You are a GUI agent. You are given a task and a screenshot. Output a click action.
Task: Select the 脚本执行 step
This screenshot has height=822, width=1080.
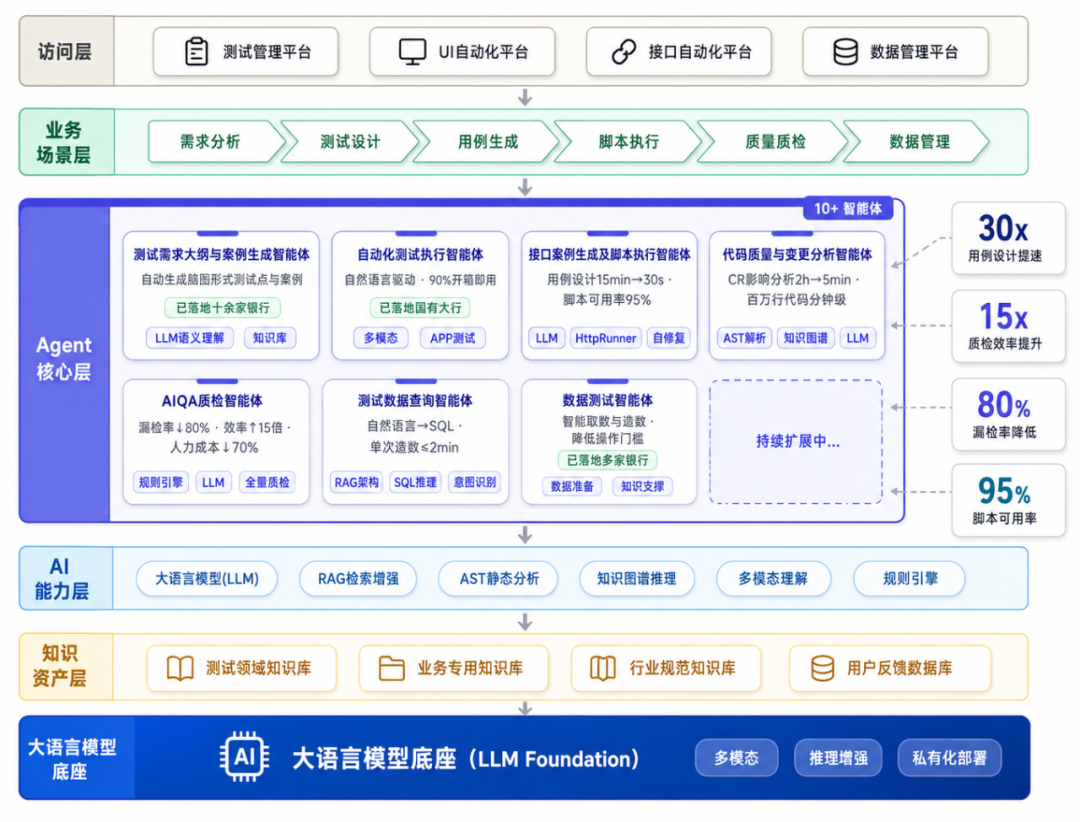(628, 142)
